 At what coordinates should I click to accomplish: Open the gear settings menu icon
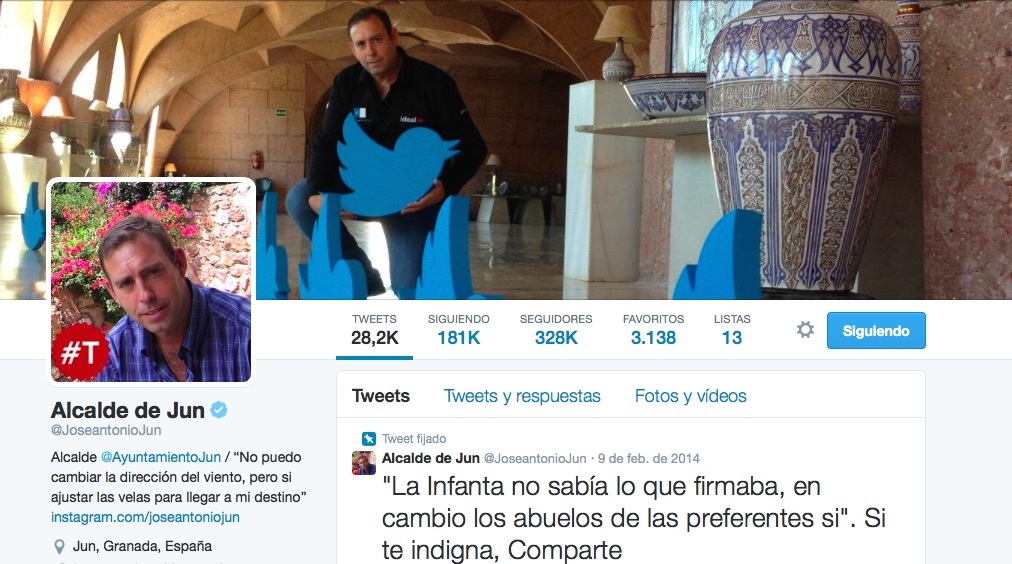pyautogui.click(x=805, y=330)
